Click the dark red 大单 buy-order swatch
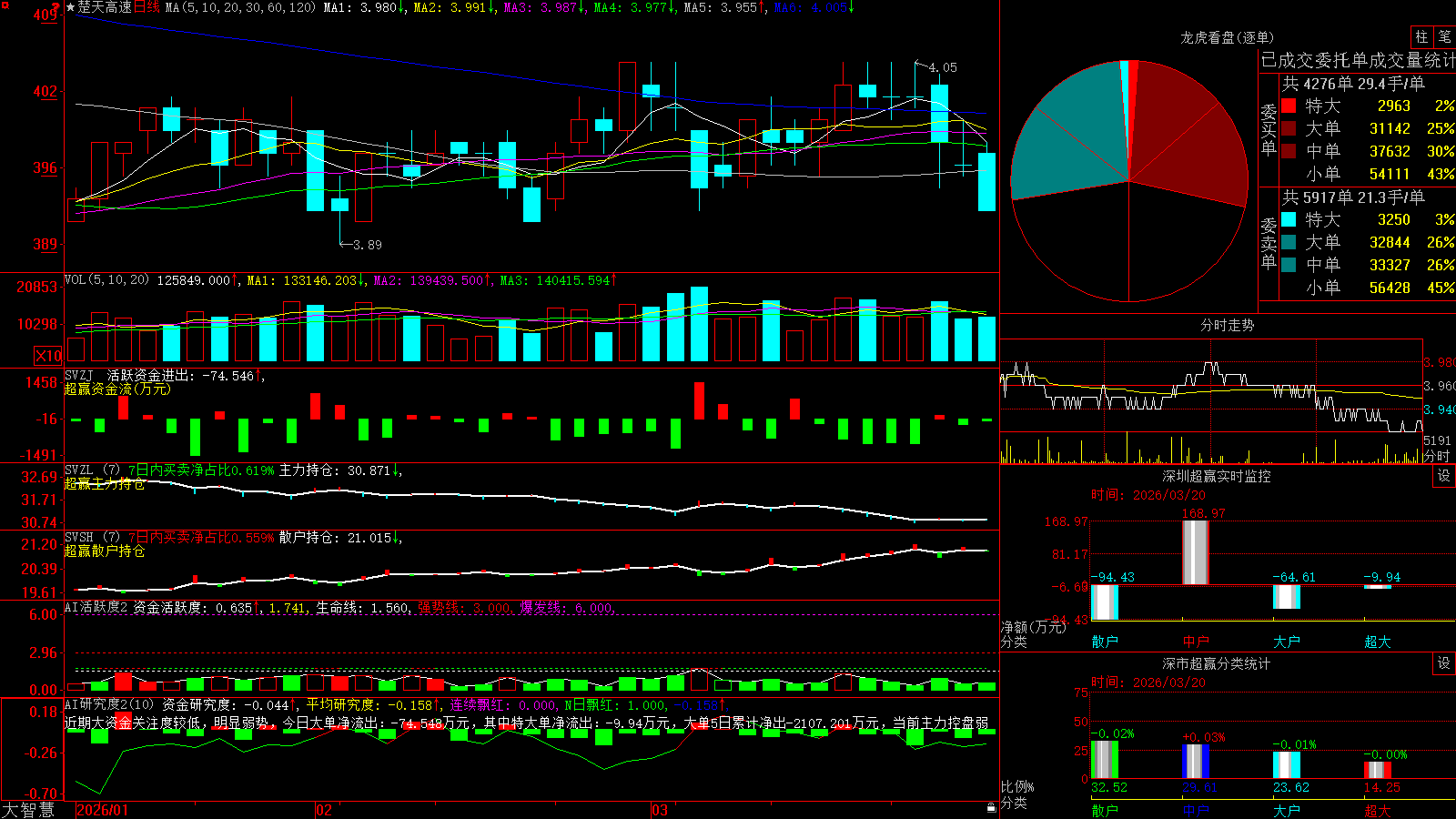The width and height of the screenshot is (1456, 819). click(1289, 128)
